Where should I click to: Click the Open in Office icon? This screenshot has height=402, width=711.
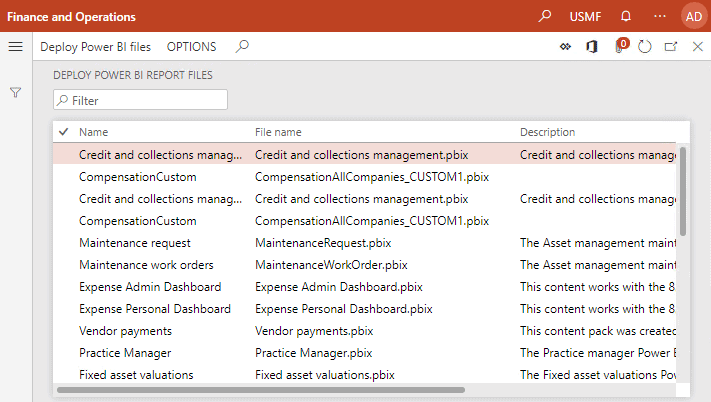click(592, 46)
